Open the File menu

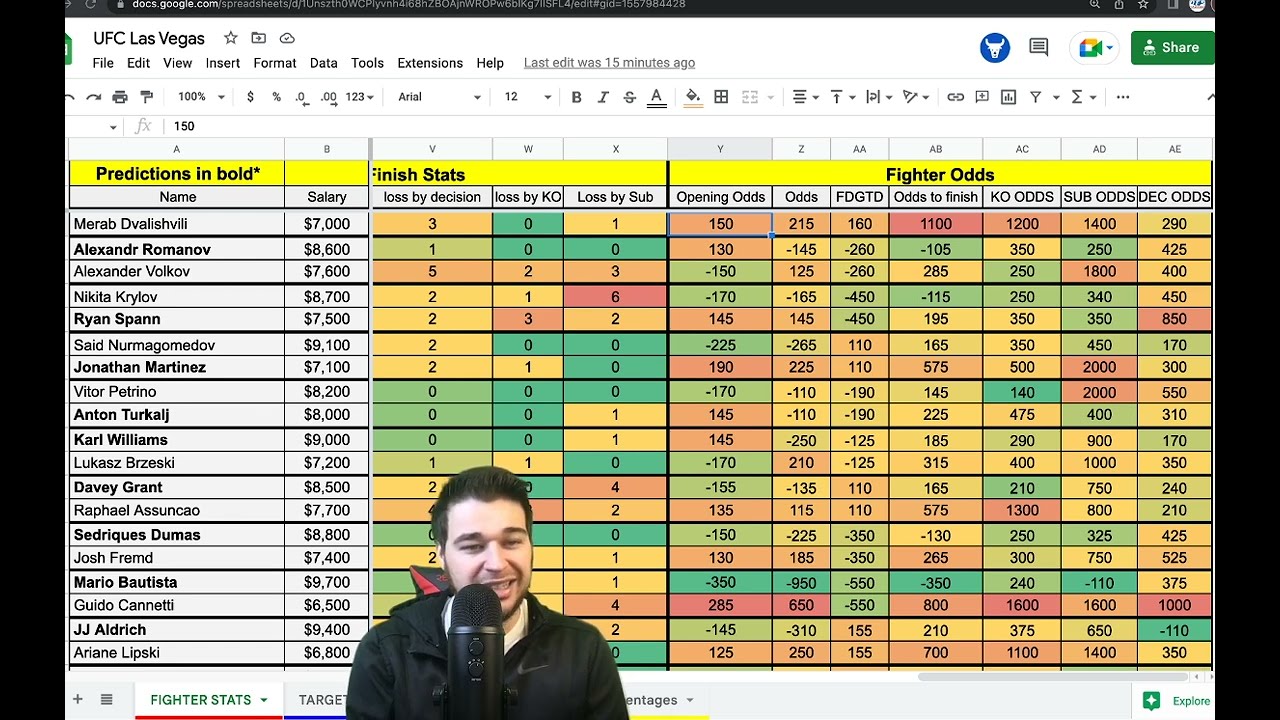(x=103, y=63)
